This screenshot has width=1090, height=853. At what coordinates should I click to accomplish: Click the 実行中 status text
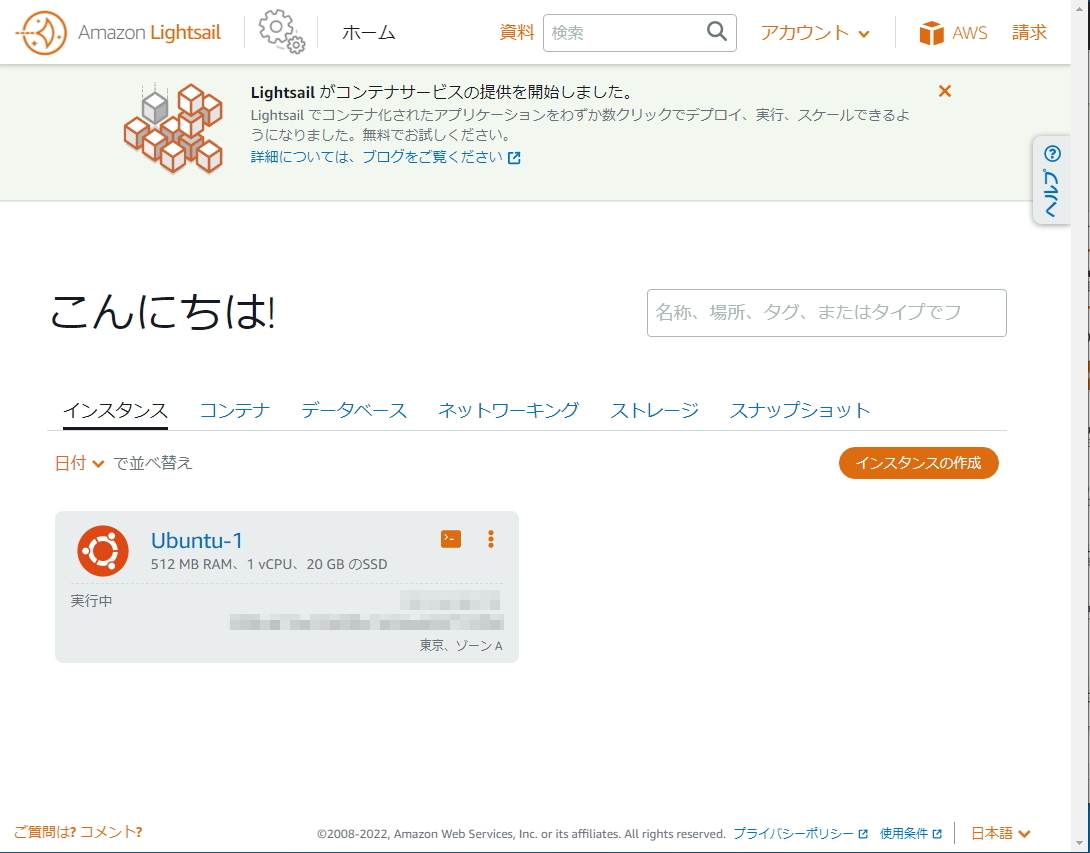tap(92, 601)
